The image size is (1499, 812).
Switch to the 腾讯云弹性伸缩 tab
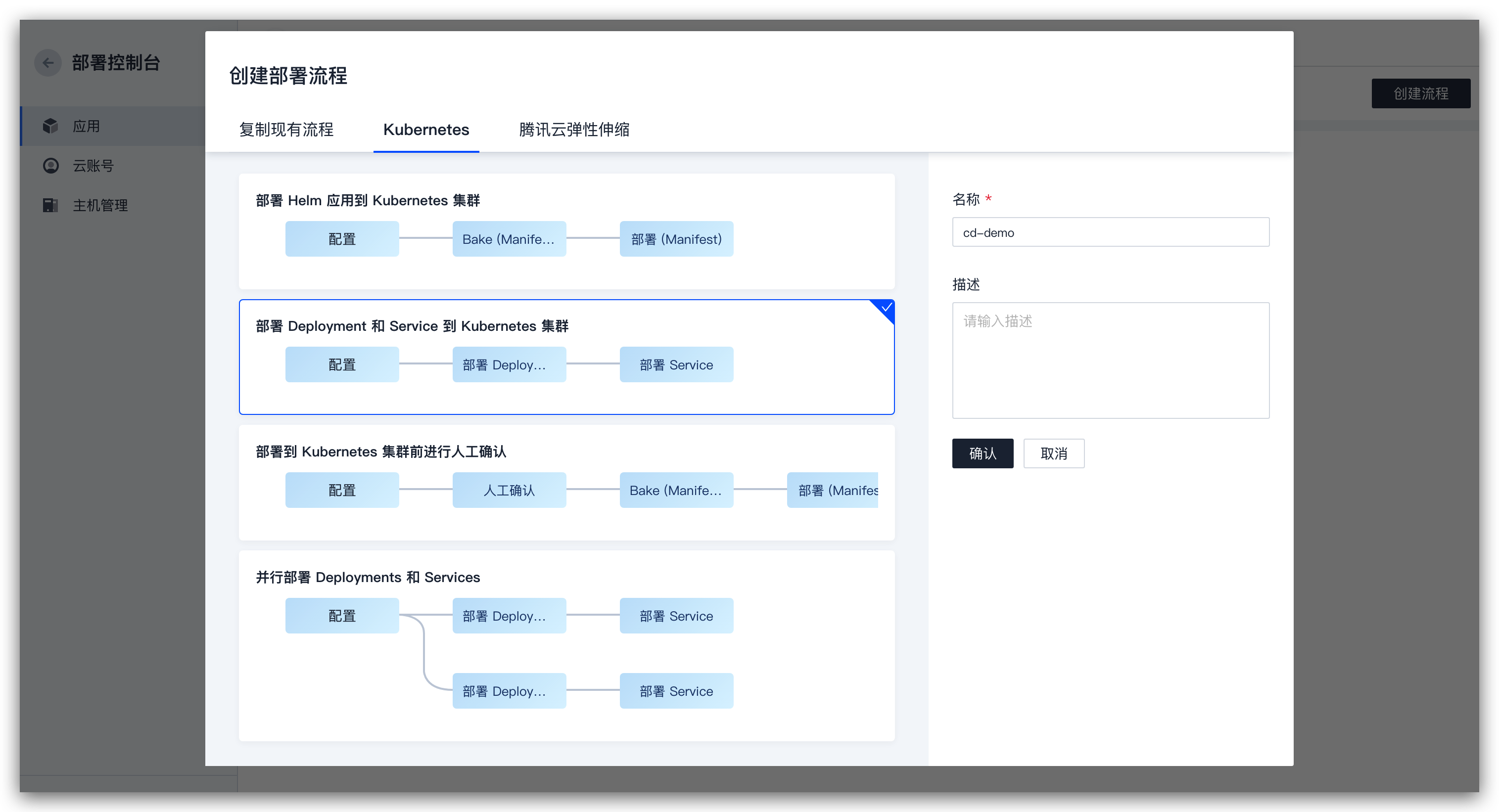click(x=574, y=129)
